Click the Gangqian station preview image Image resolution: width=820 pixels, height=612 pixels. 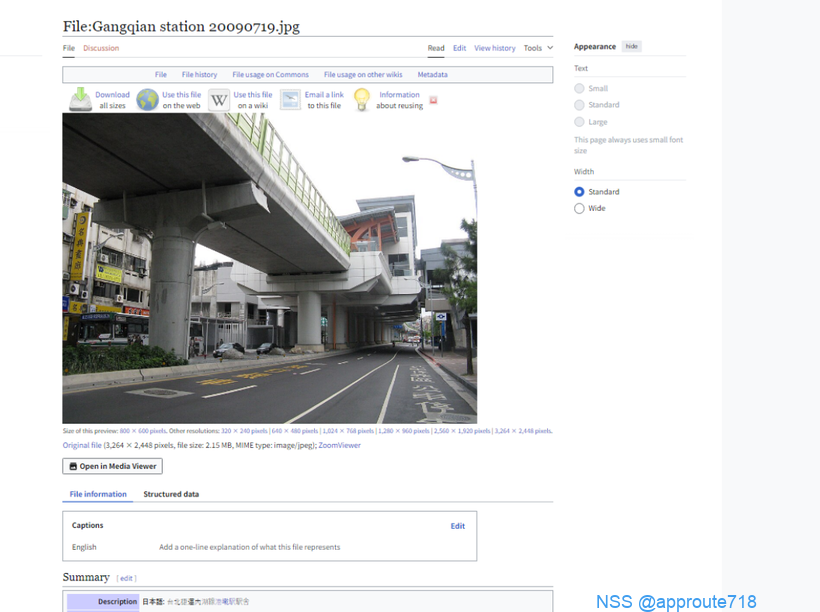coord(270,268)
